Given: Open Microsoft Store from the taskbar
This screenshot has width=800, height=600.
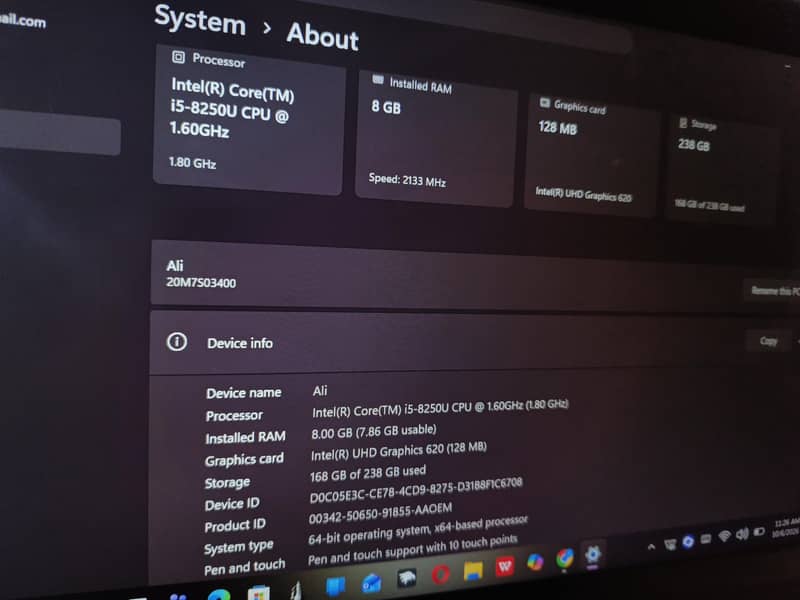Looking at the screenshot, I should pyautogui.click(x=258, y=593).
